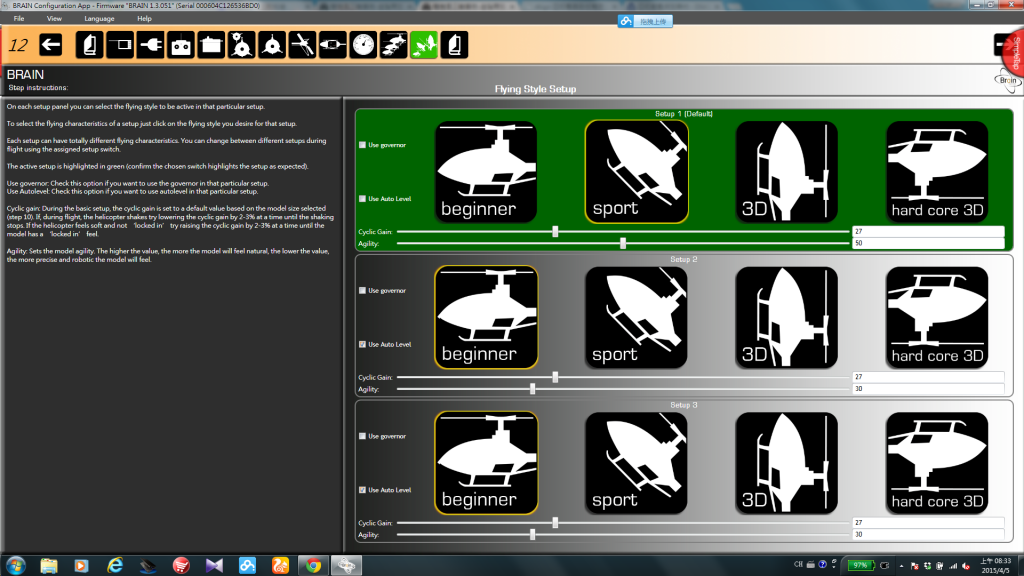Choose sport style in Setup 1
This screenshot has width=1024, height=576.
[636, 172]
